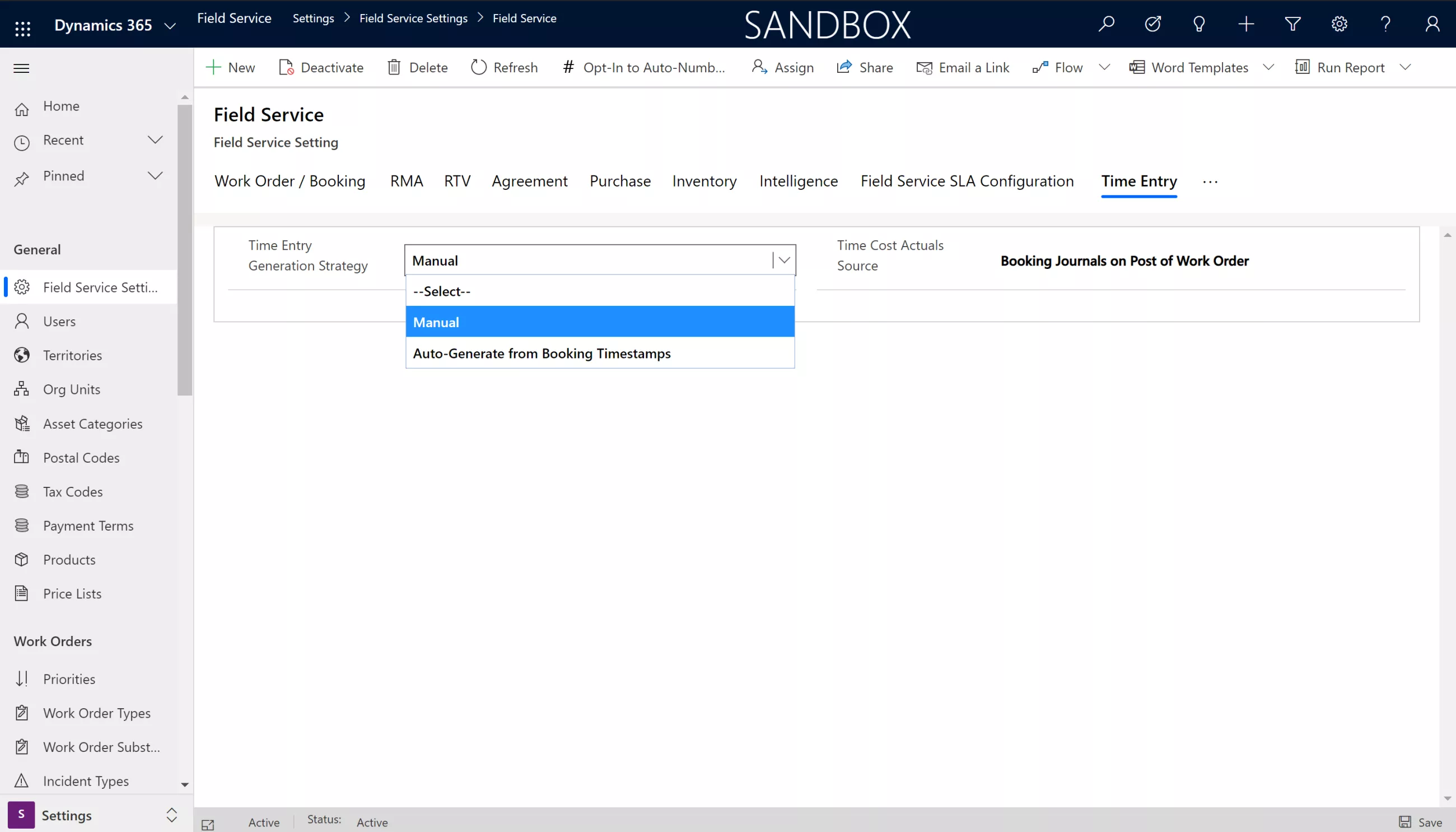This screenshot has height=832, width=1456.
Task: Click the lightbulb assistant icon
Action: coord(1198,24)
